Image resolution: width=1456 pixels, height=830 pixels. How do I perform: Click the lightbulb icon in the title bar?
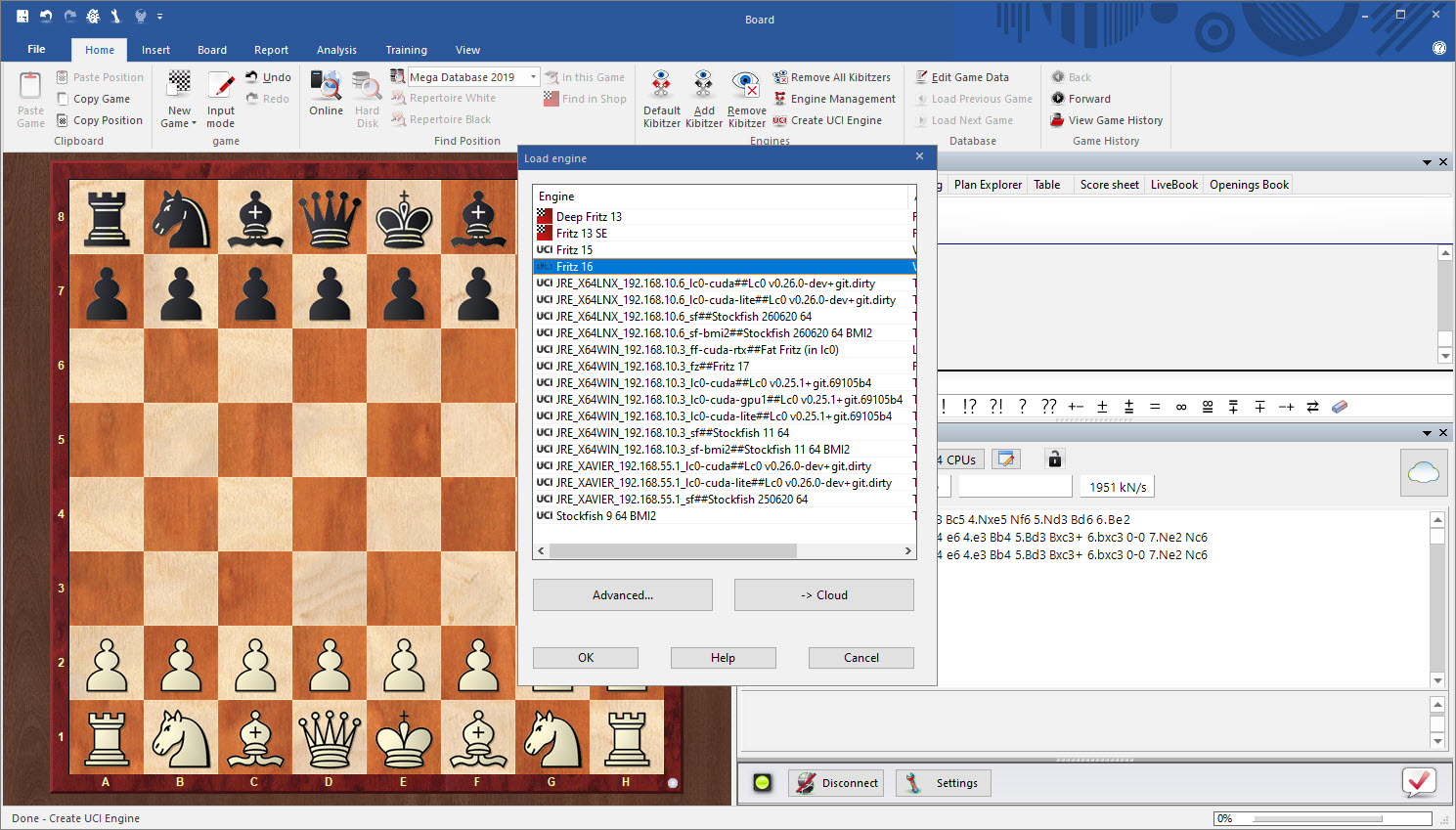pyautogui.click(x=140, y=16)
